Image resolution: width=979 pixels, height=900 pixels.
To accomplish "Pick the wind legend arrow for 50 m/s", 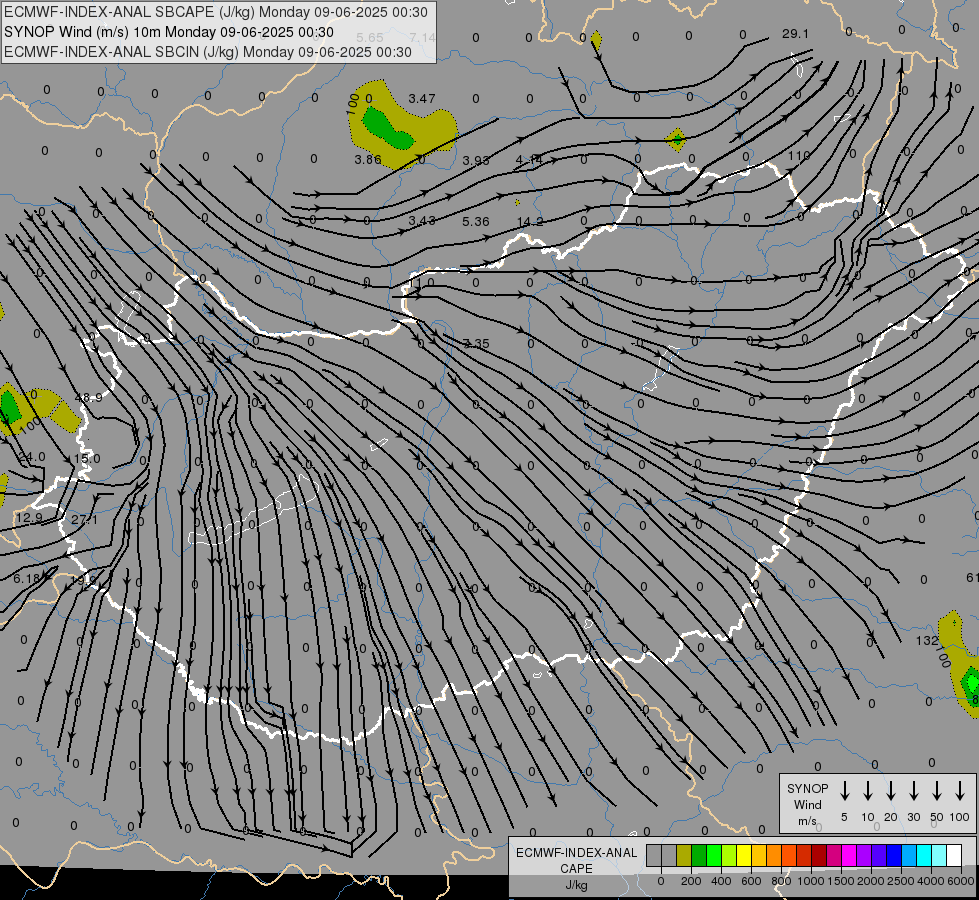I will point(937,791).
